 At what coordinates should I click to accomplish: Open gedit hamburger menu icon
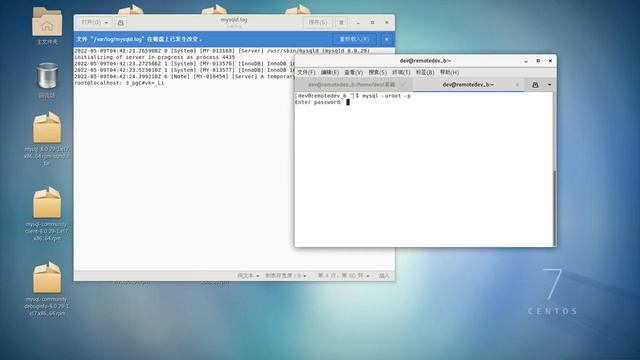click(x=342, y=22)
